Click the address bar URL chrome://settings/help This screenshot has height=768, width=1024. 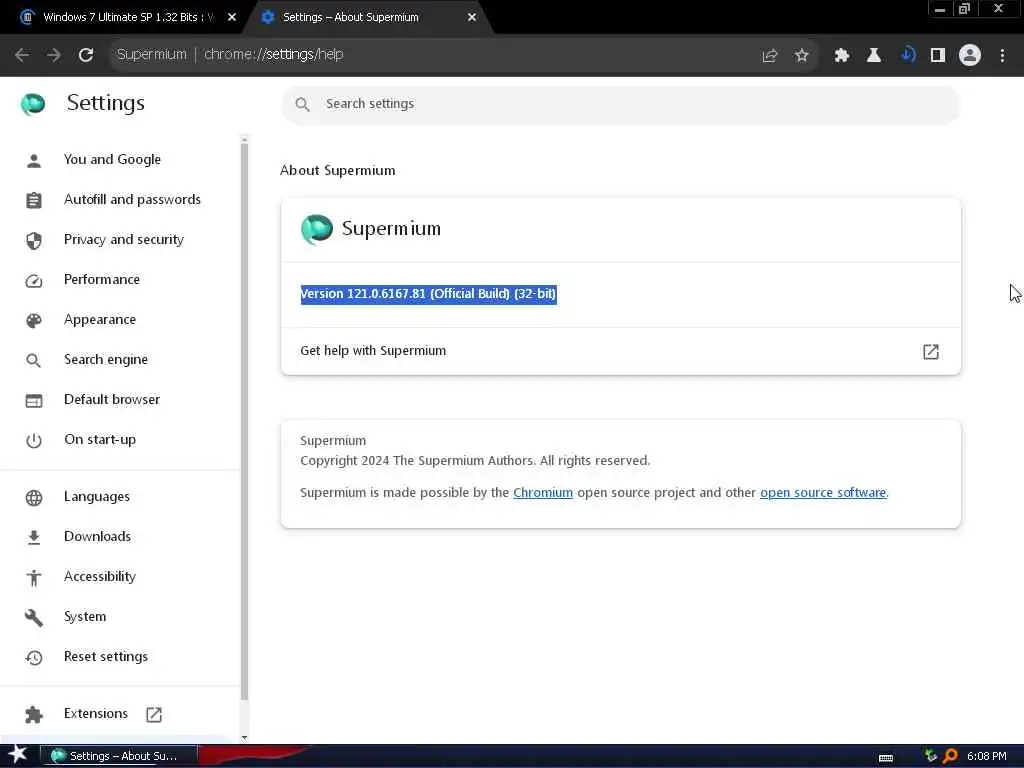point(274,54)
